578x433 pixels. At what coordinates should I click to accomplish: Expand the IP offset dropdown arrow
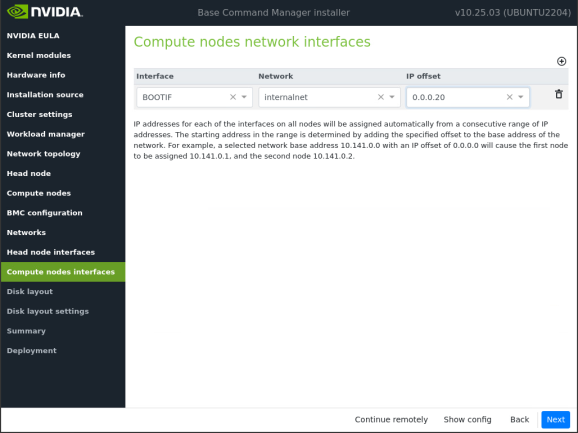(520, 97)
